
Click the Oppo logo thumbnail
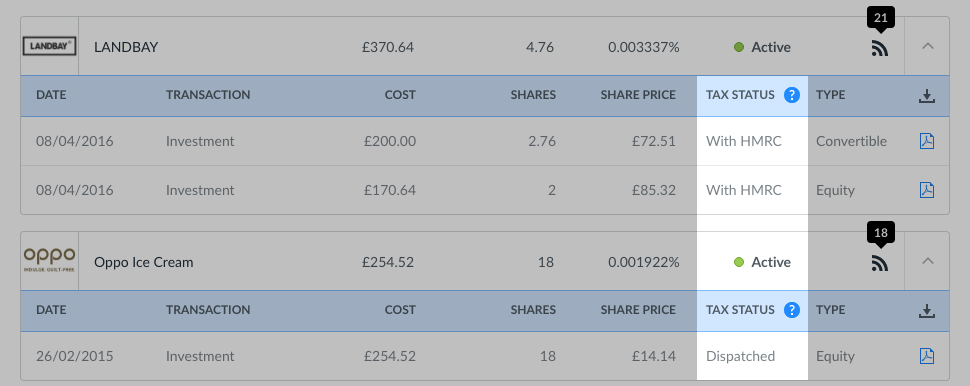point(49,261)
